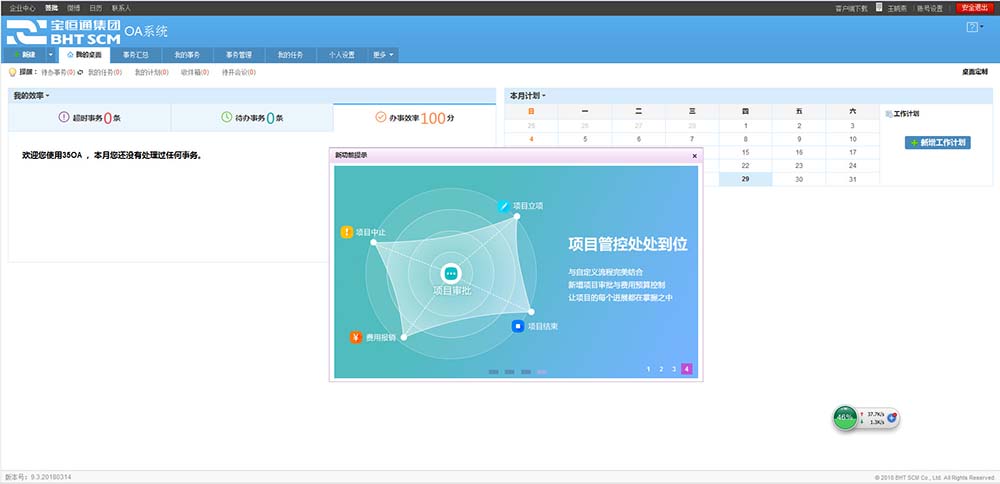Select the 办事效率 100分 tab
1000x484 pixels.
point(415,118)
